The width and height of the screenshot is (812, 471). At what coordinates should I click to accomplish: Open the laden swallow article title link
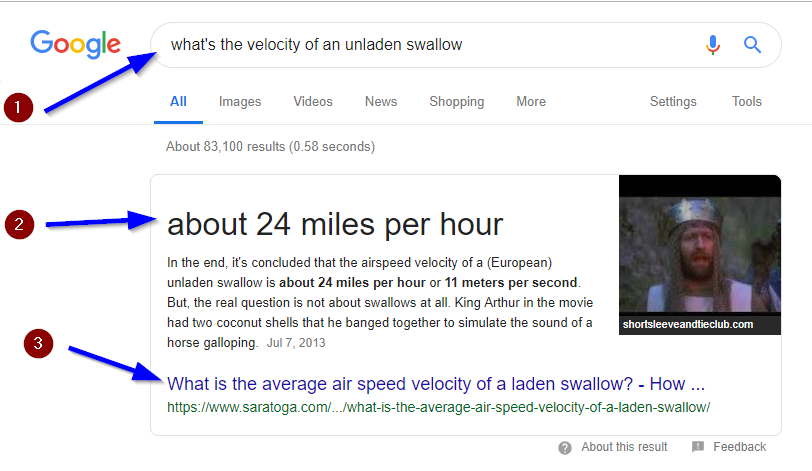(x=436, y=384)
